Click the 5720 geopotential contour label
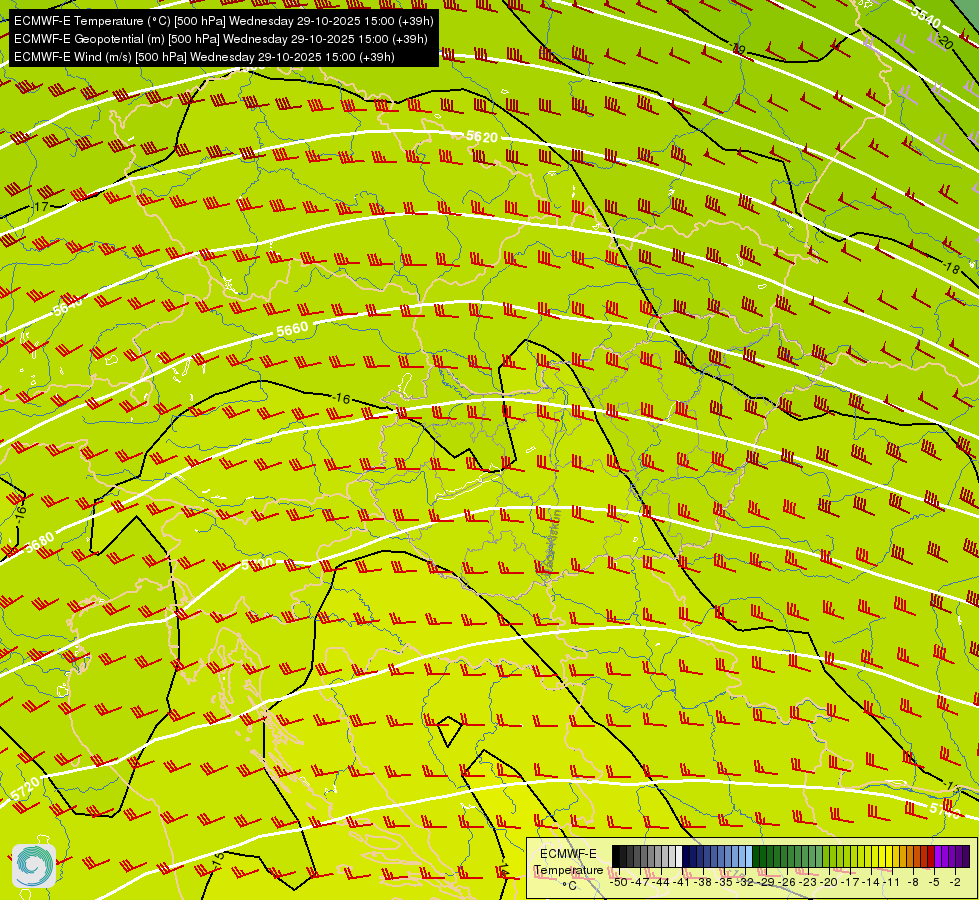The width and height of the screenshot is (979, 900). pos(25,788)
